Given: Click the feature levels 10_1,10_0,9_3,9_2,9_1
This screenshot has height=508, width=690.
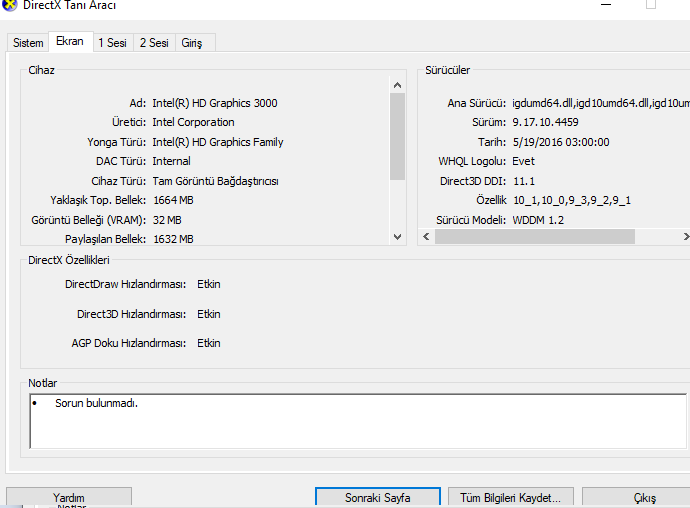Looking at the screenshot, I should click(572, 200).
